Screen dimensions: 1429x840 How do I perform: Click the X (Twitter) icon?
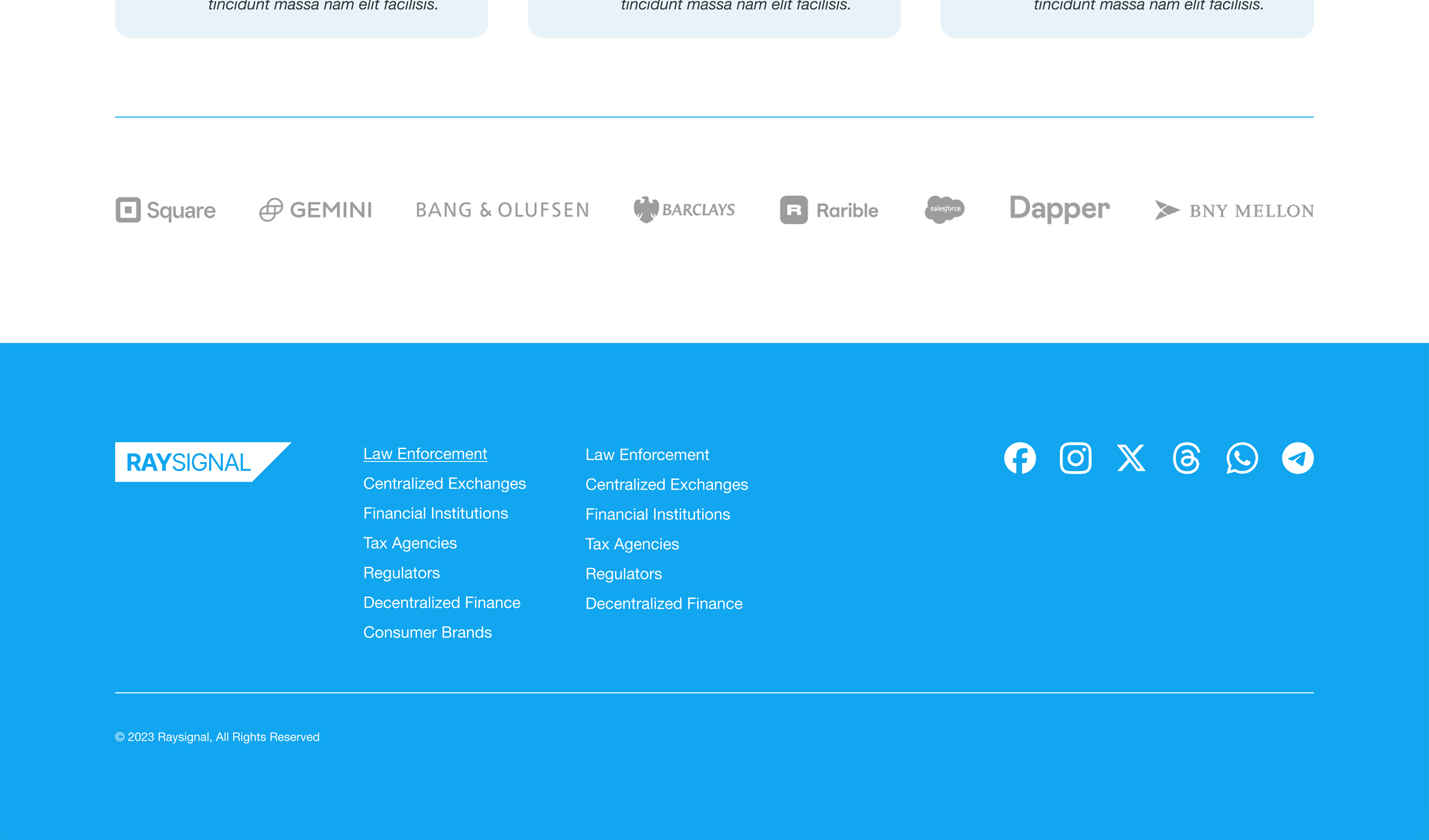pos(1131,458)
